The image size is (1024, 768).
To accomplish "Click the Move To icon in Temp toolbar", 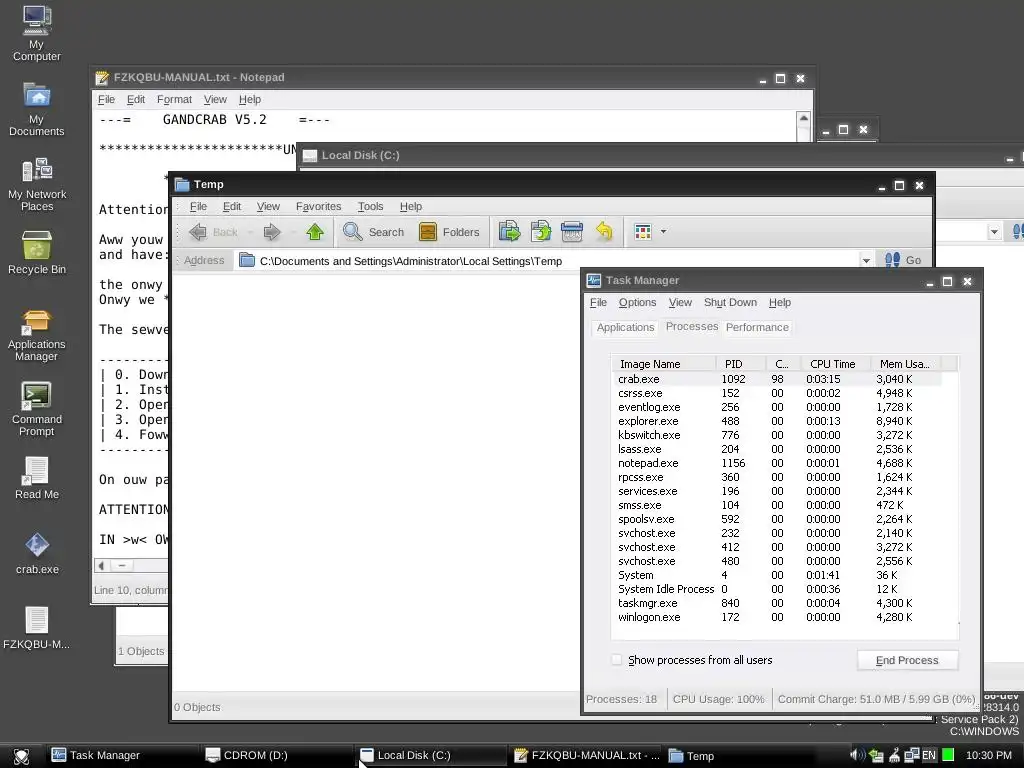I will (x=509, y=232).
